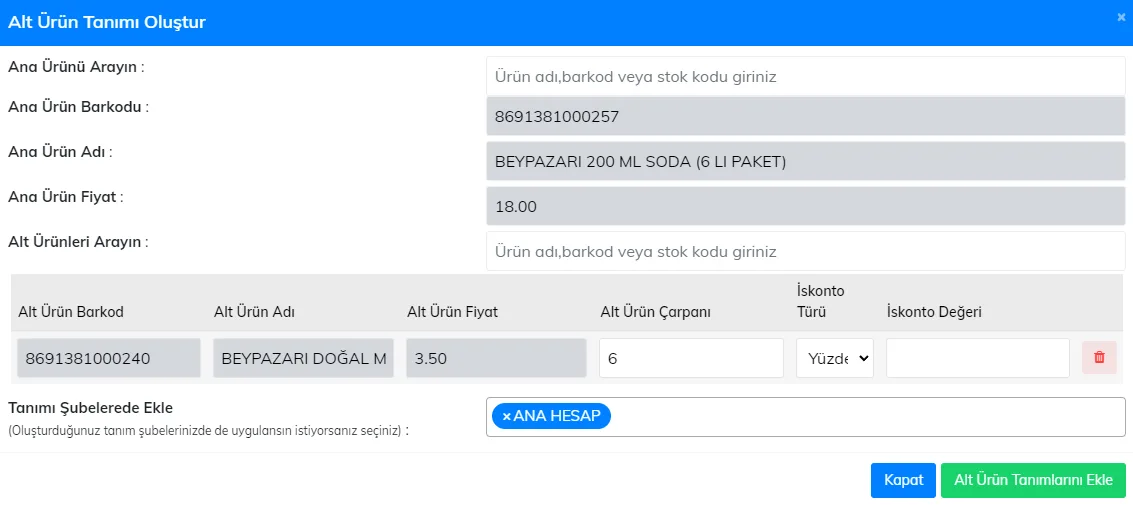
Task: Click Alt Ürün Tanımlarını Ekle button
Action: click(x=1033, y=480)
